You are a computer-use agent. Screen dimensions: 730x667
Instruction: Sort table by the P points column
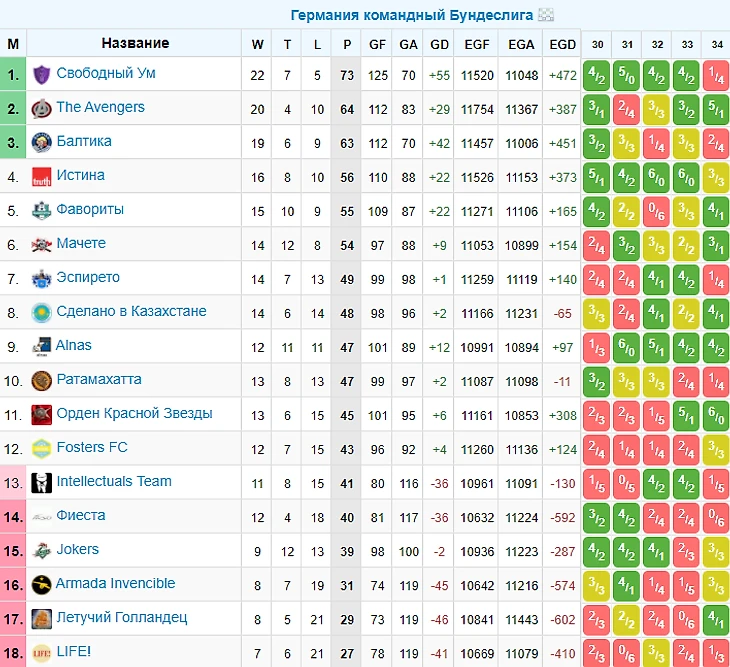coord(347,44)
